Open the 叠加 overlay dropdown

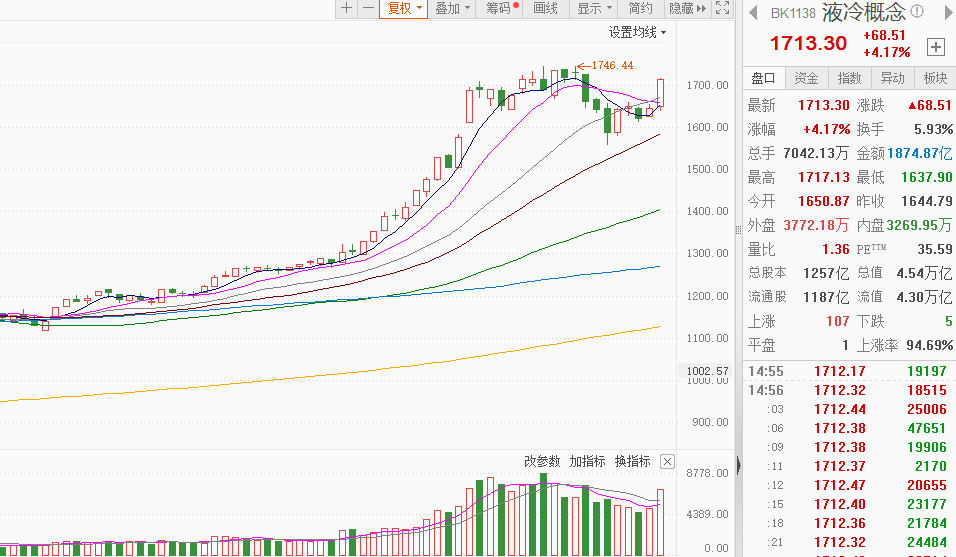(x=452, y=8)
